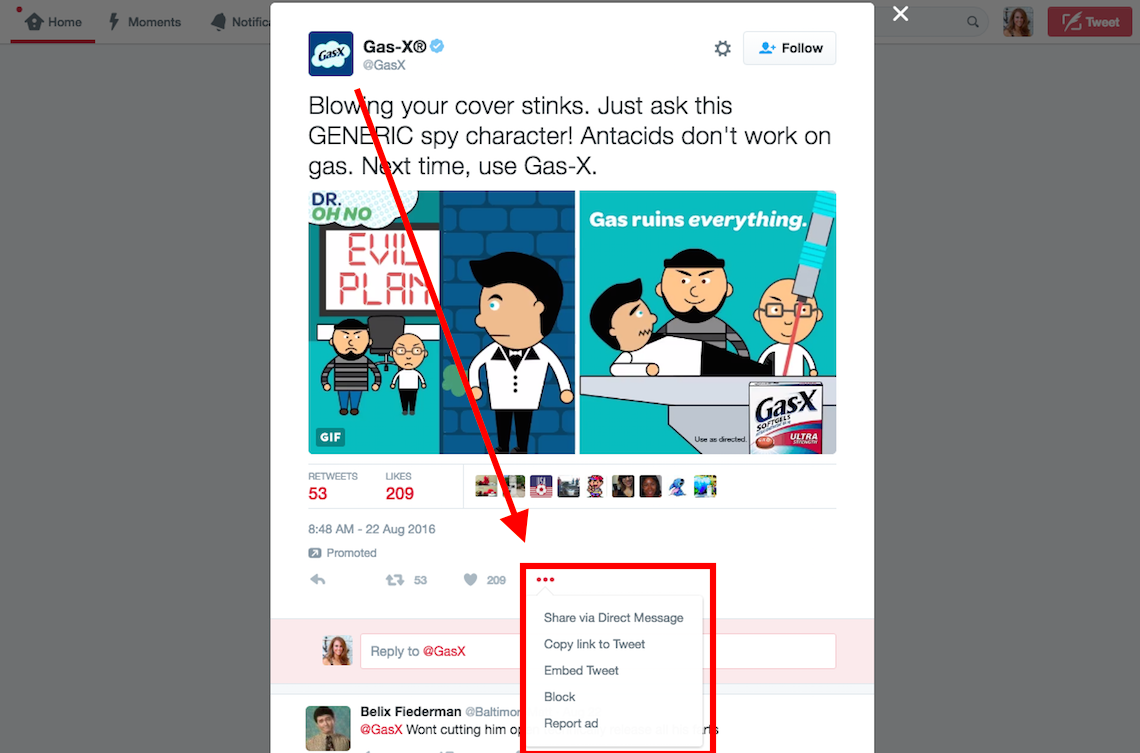Open the Gas-X profile avatar
Viewport: 1140px width, 753px height.
[331, 54]
